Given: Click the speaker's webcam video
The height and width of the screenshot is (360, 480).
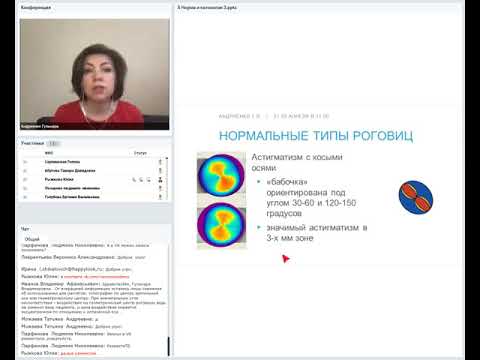Looking at the screenshot, I should (x=95, y=74).
